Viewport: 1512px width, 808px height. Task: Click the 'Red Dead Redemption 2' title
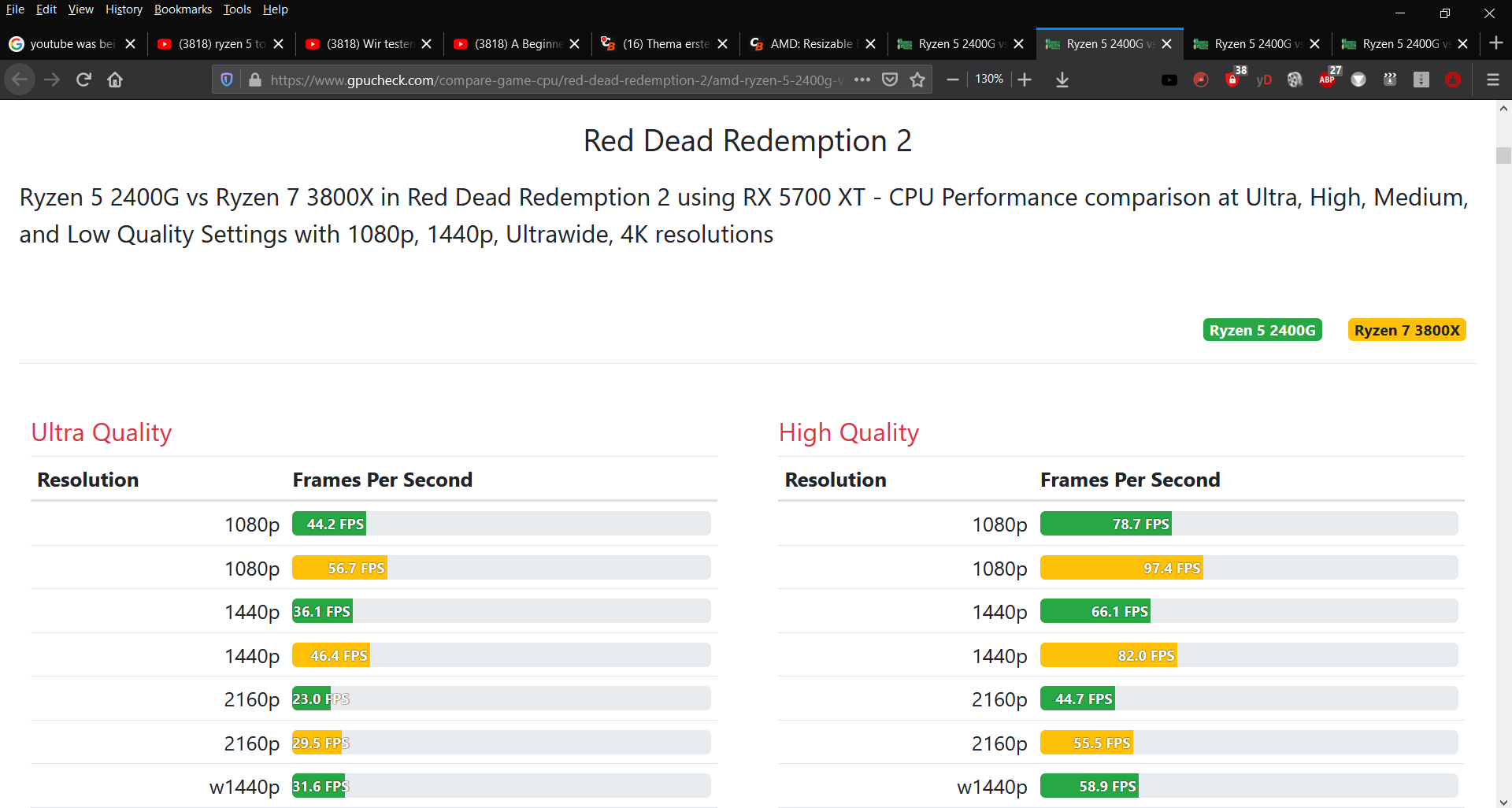click(747, 141)
